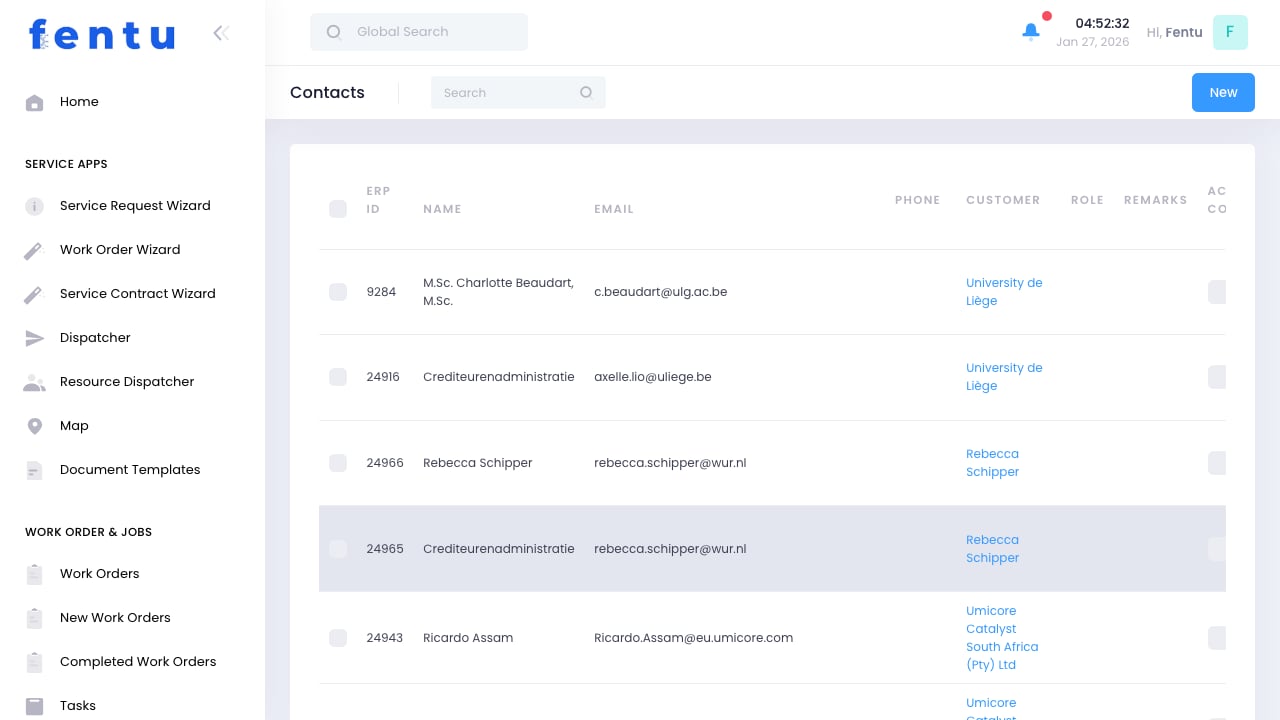Check the row for ERP ID 9284
Screen dimensions: 1280x720
click(x=338, y=292)
